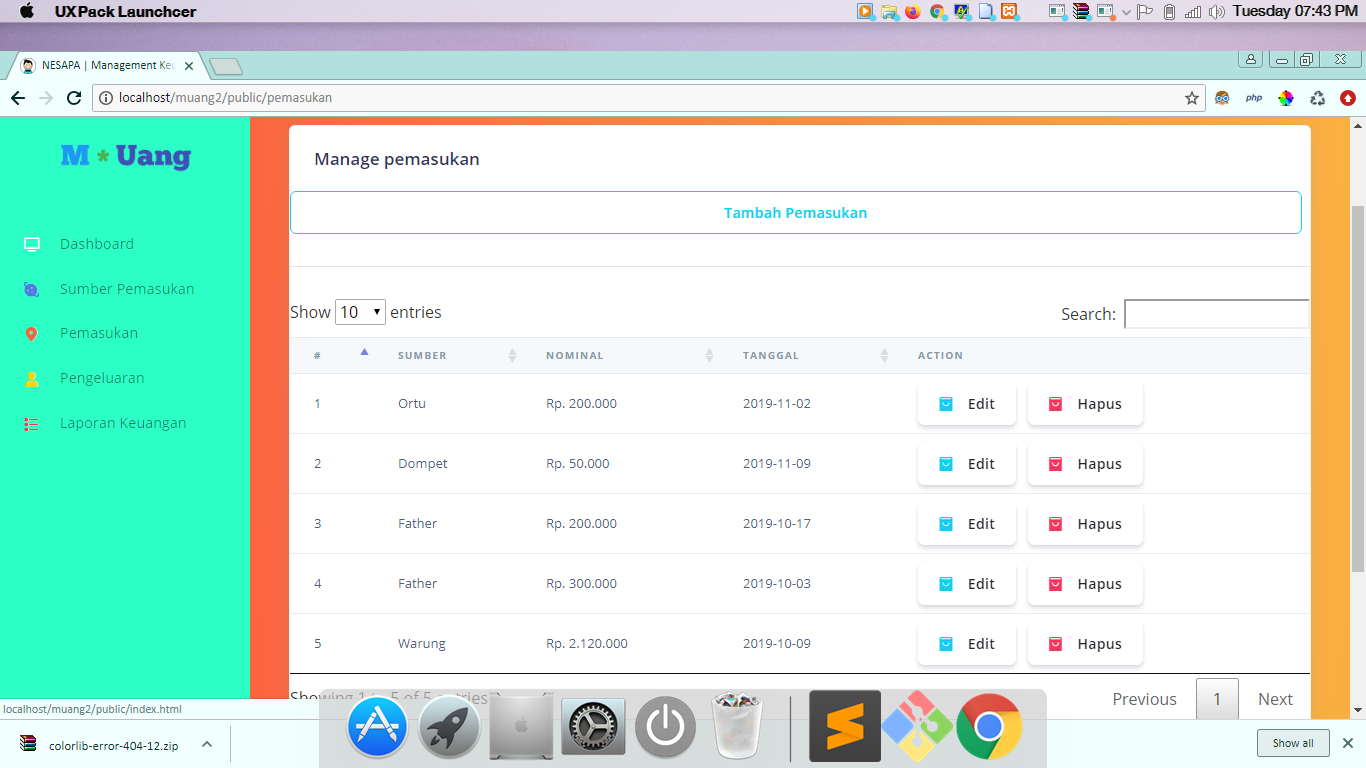Click the volume speaker icon
The width and height of the screenshot is (1366, 768).
(x=1216, y=12)
